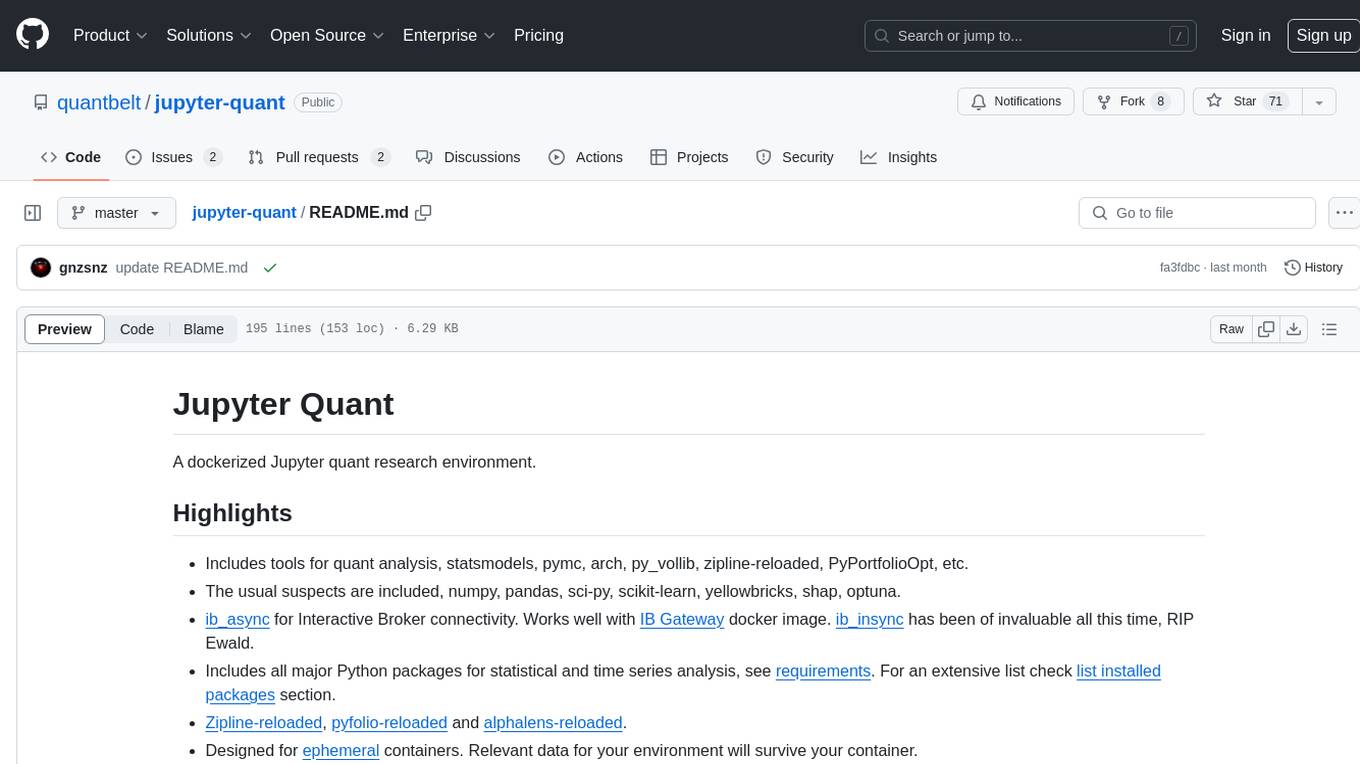This screenshot has height=764, width=1360.
Task: Open the gnzsnz author link
Action: 83,268
